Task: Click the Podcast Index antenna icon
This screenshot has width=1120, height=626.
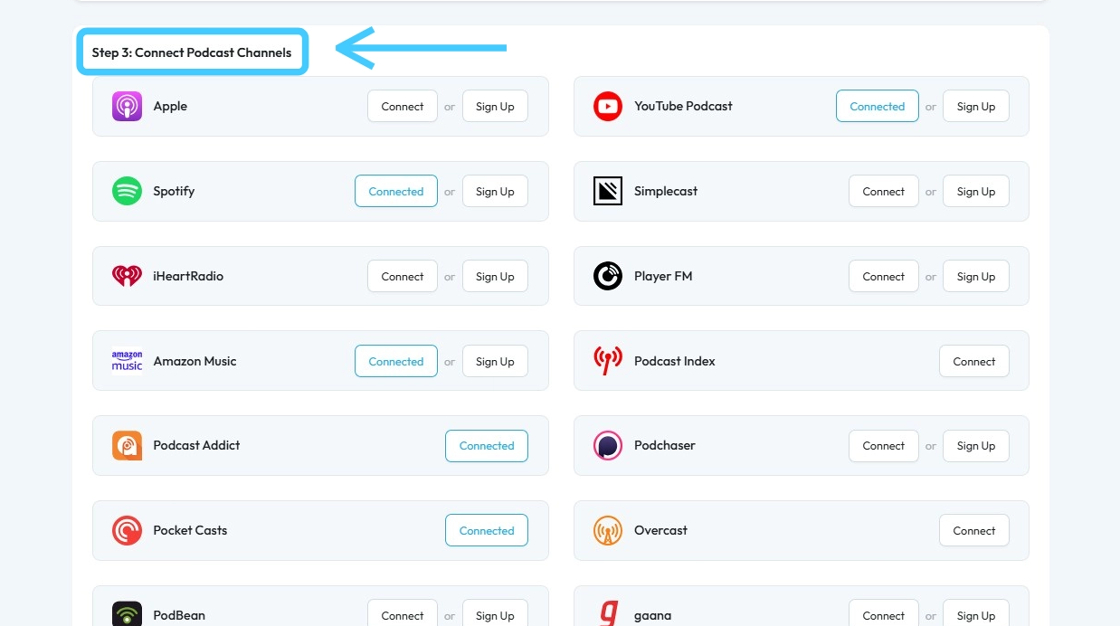Action: pos(608,361)
